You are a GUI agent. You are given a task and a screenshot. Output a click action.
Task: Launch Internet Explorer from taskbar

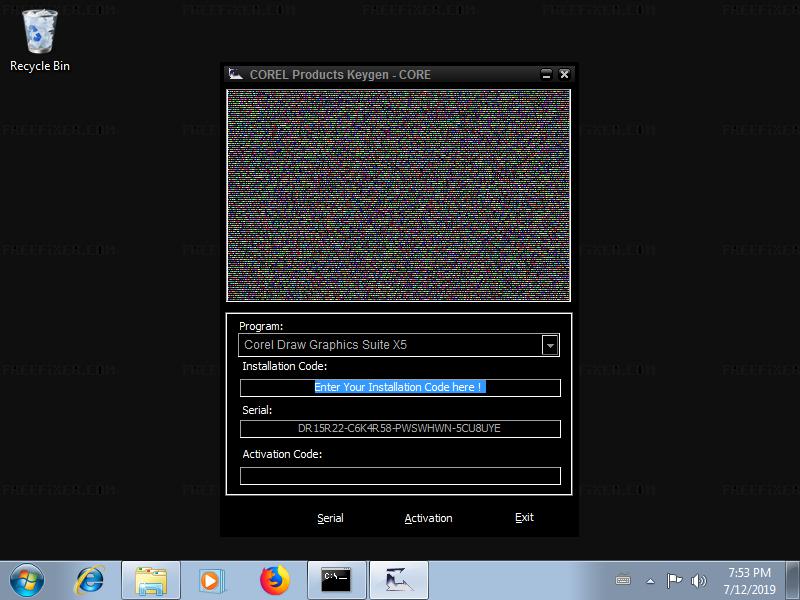tap(90, 581)
